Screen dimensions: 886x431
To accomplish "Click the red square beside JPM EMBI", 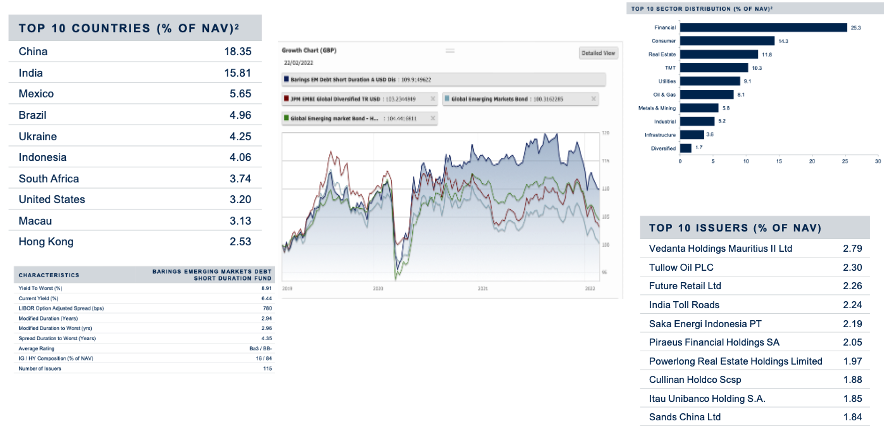I will point(287,99).
